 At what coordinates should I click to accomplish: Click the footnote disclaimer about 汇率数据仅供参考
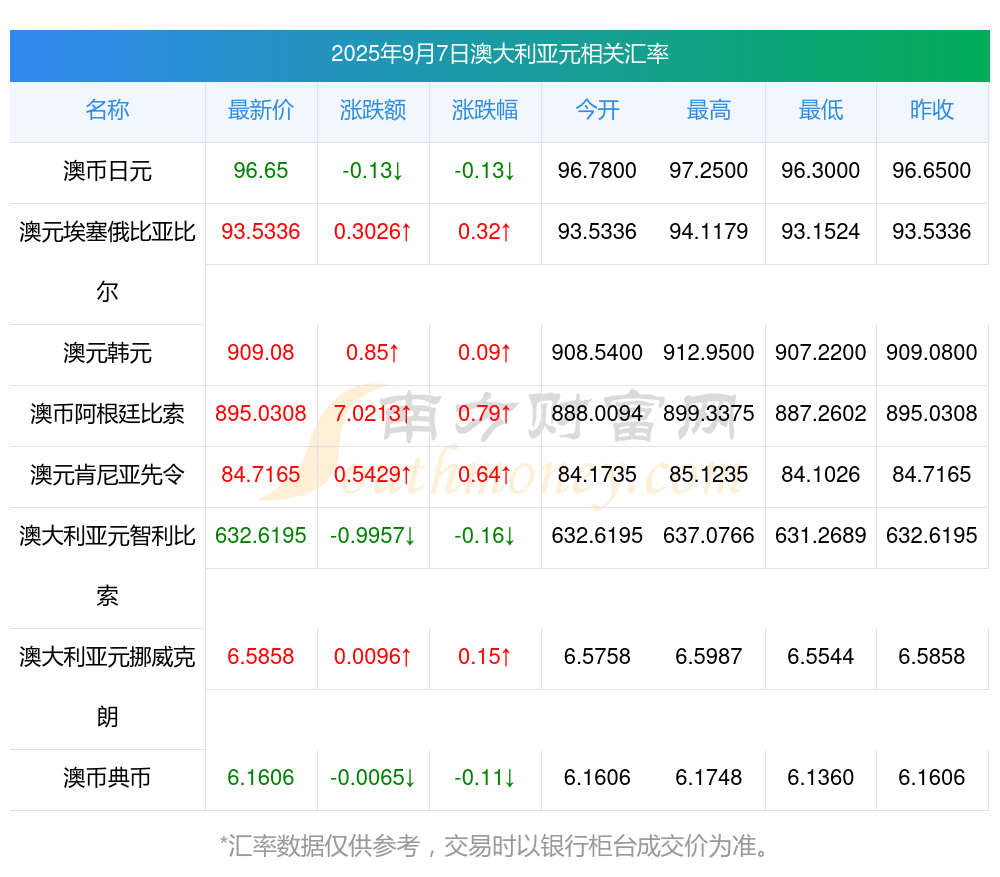pyautogui.click(x=496, y=846)
